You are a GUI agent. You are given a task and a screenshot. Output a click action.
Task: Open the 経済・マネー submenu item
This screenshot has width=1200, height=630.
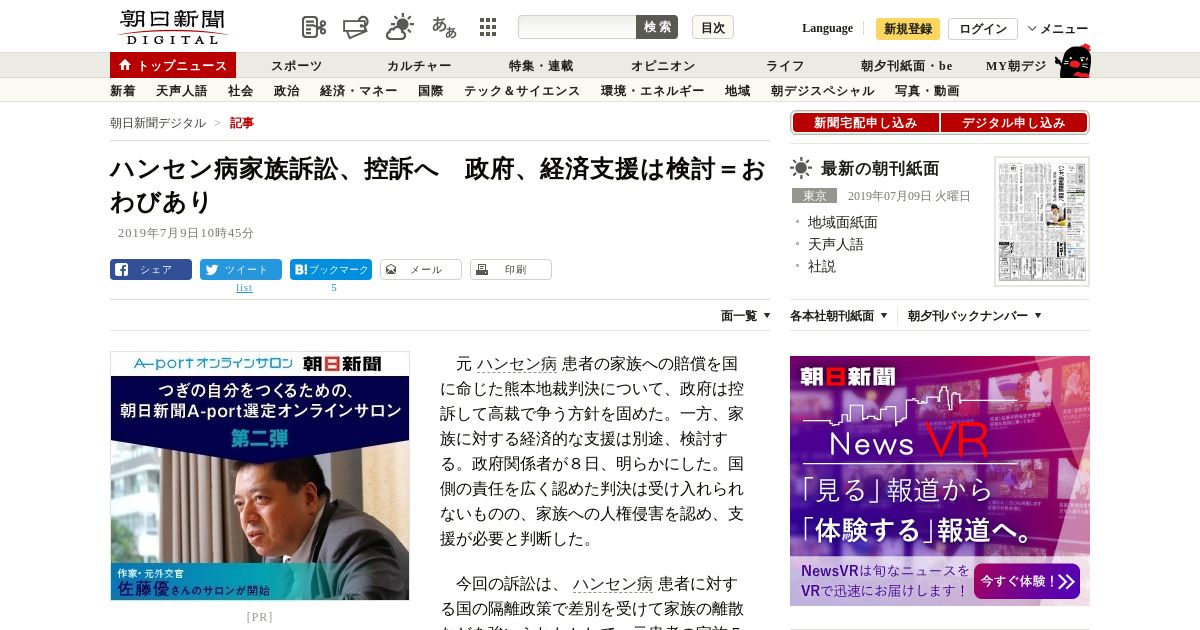click(x=359, y=91)
